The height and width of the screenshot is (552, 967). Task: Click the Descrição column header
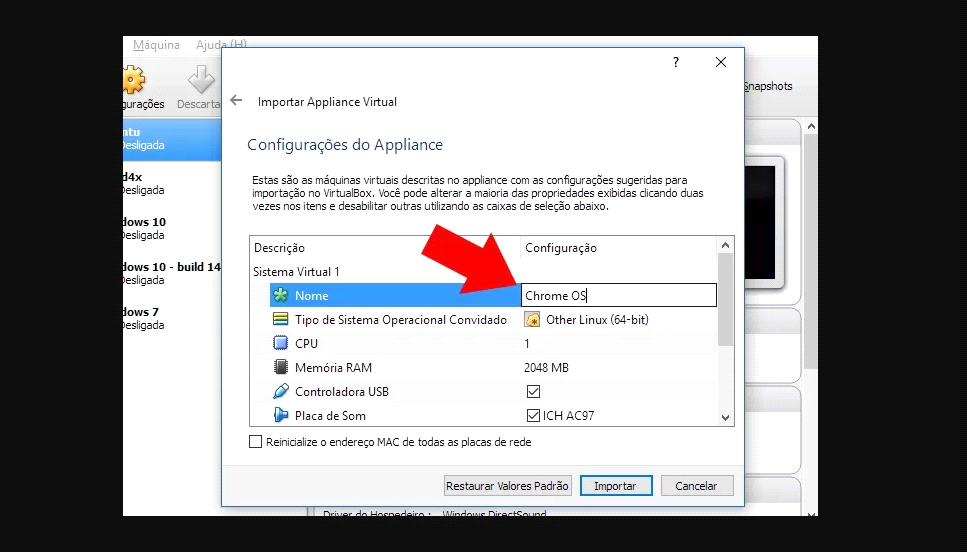coord(279,247)
